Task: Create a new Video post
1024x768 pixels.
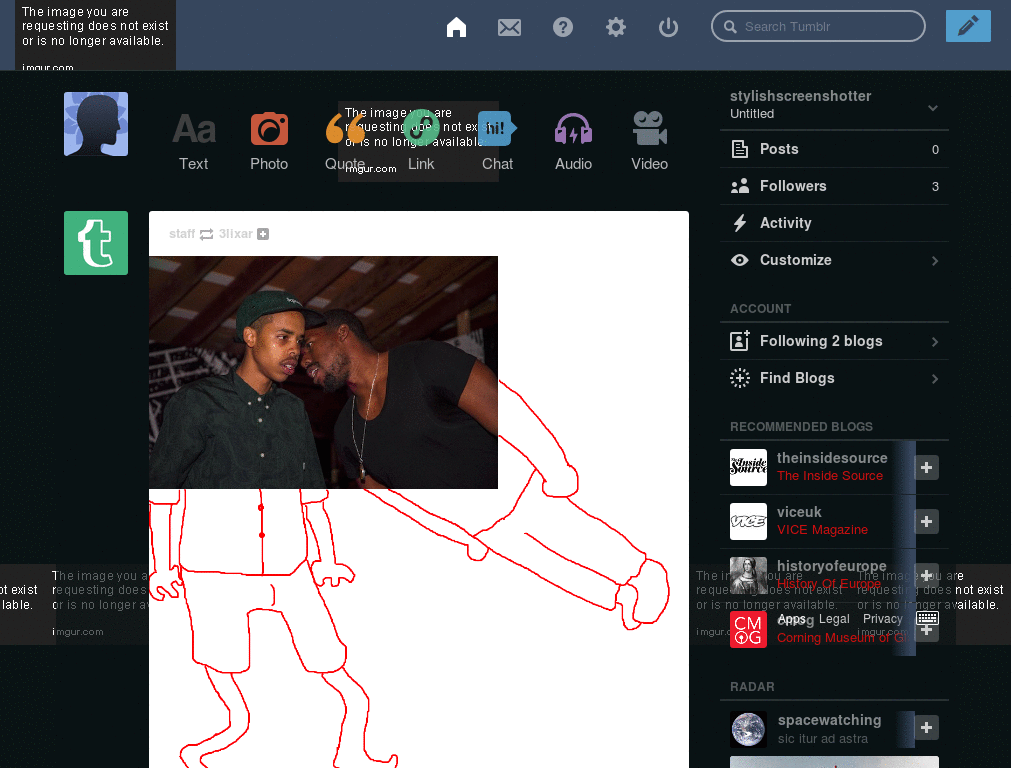Action: 649,141
